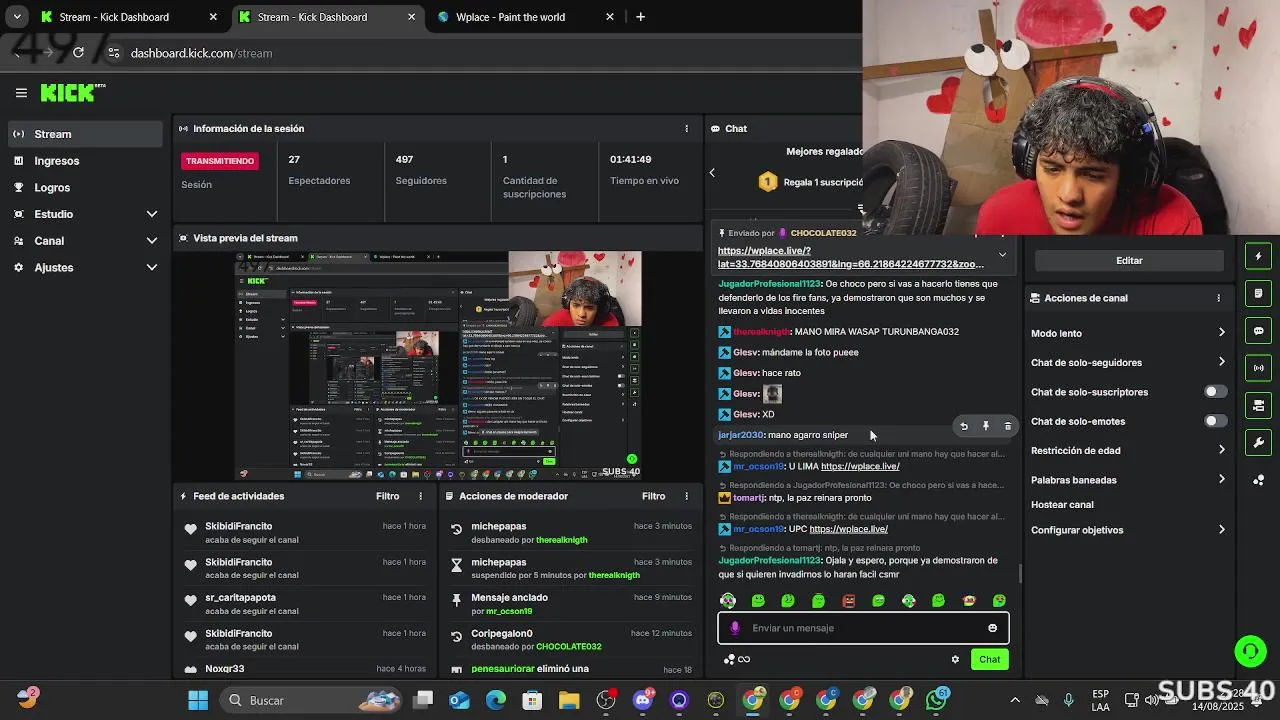Open options menu for Acciones de moderador

click(x=686, y=496)
